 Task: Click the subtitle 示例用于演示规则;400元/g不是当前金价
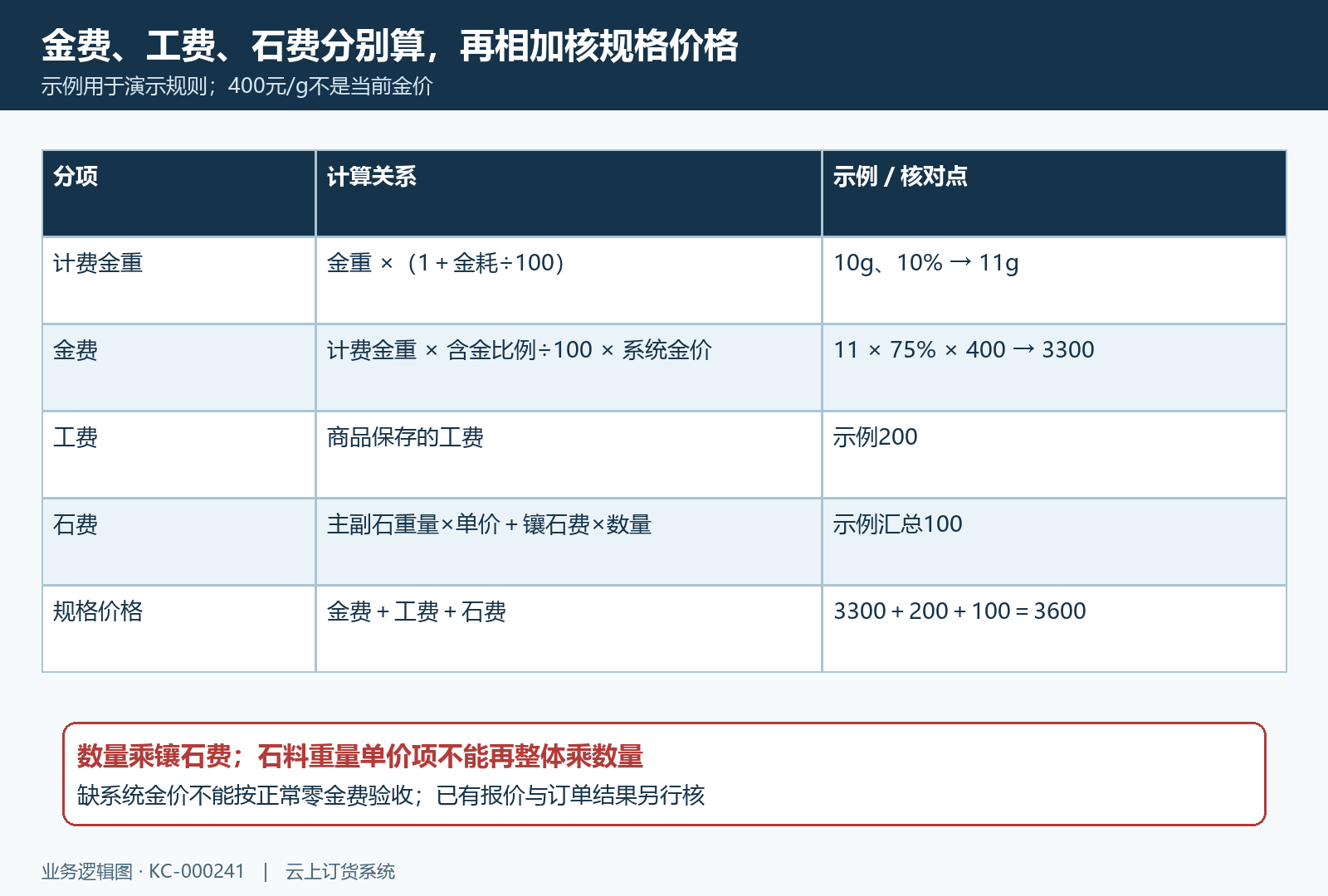click(237, 86)
